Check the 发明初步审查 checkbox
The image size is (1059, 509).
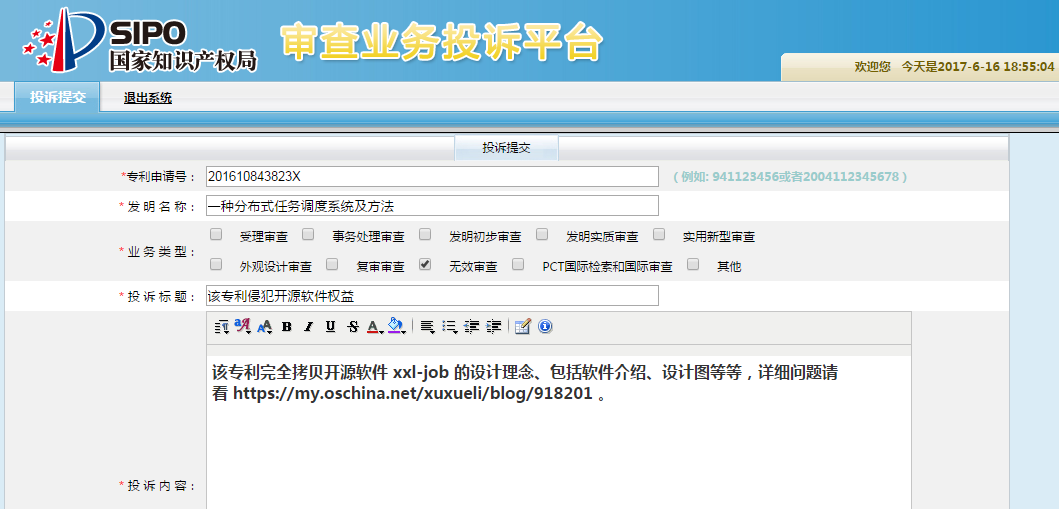[x=425, y=234]
